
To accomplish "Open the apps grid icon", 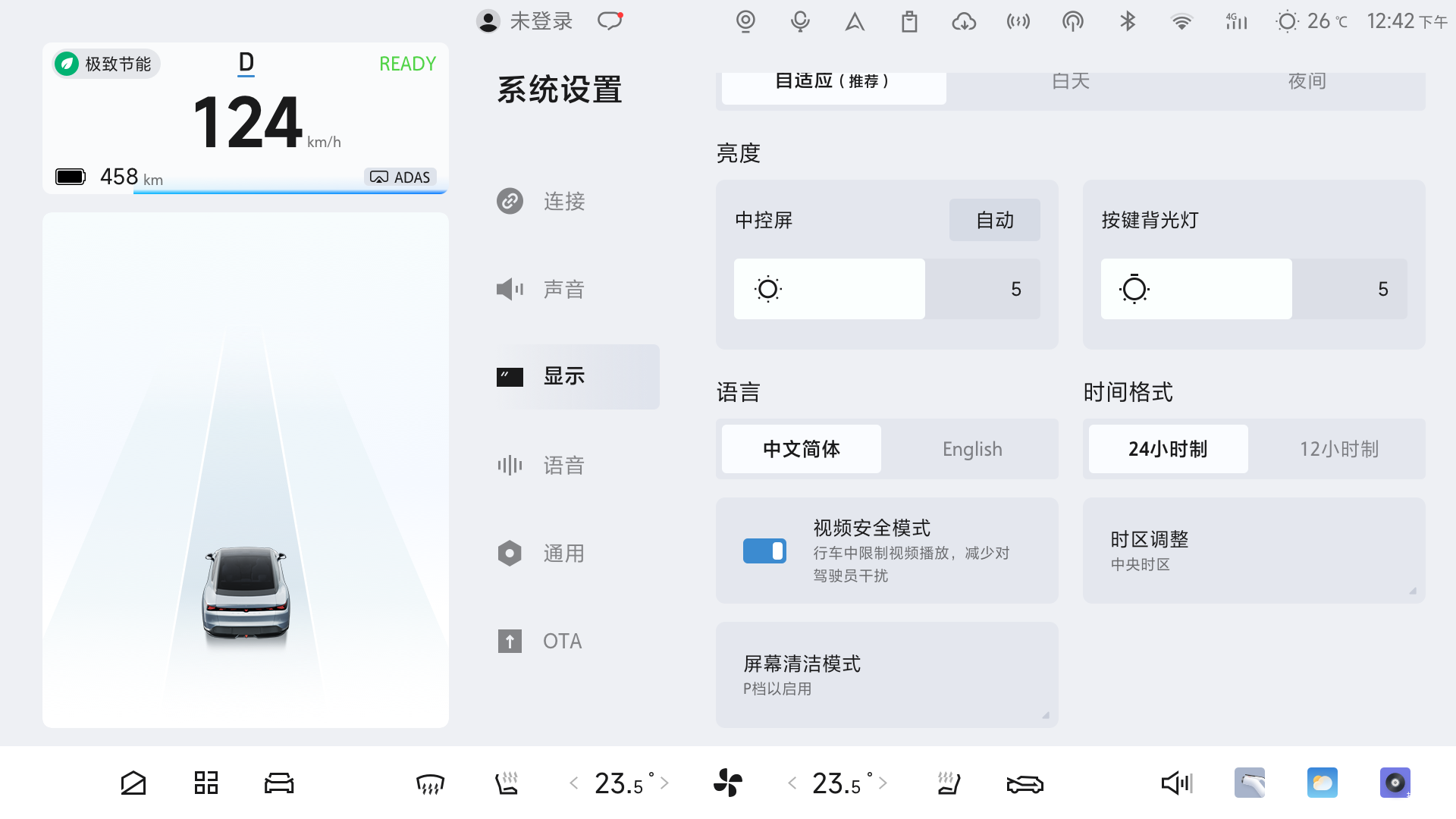I will click(x=206, y=783).
